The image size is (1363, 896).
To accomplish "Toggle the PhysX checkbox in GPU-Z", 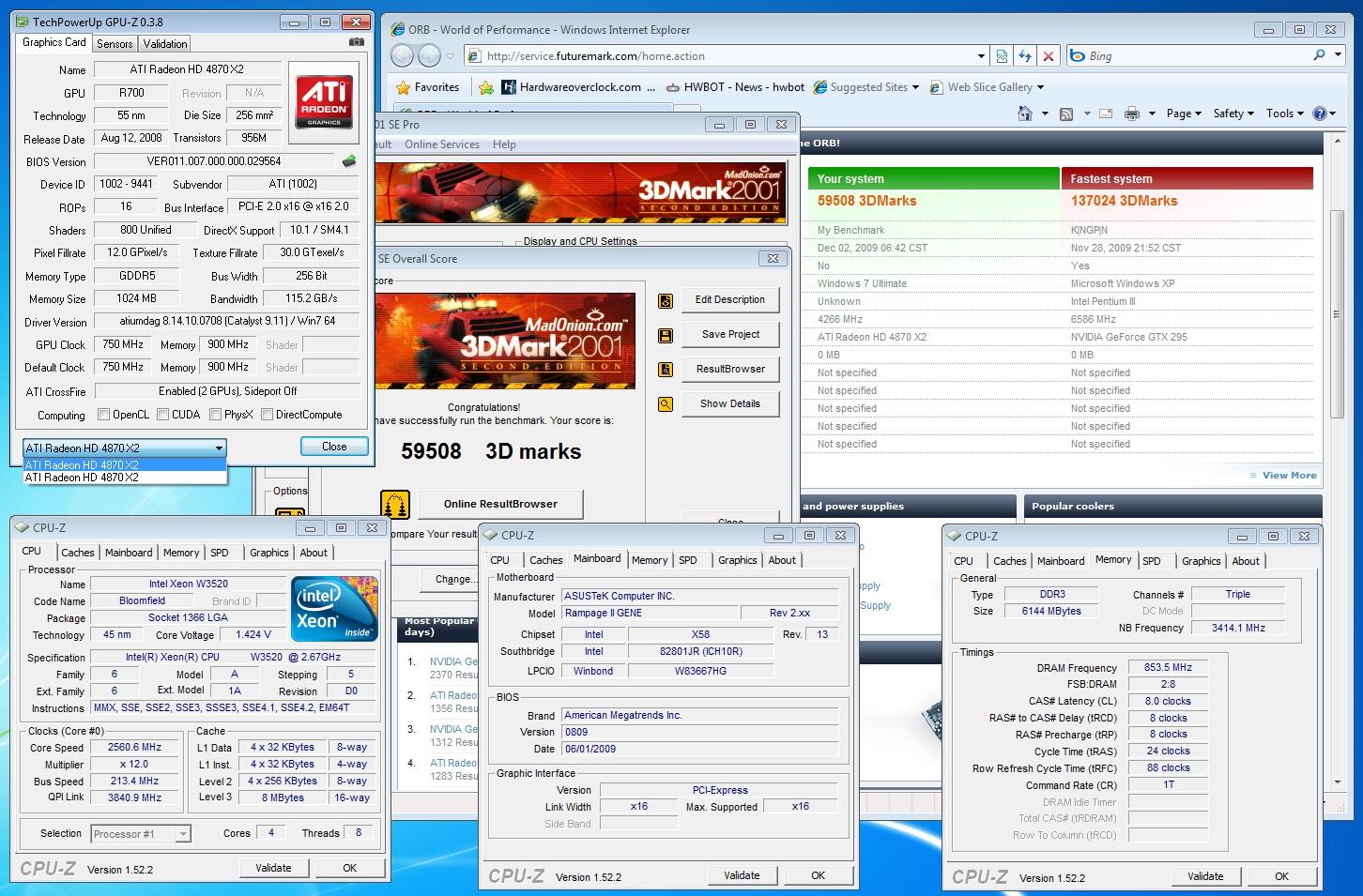I will pyautogui.click(x=216, y=415).
